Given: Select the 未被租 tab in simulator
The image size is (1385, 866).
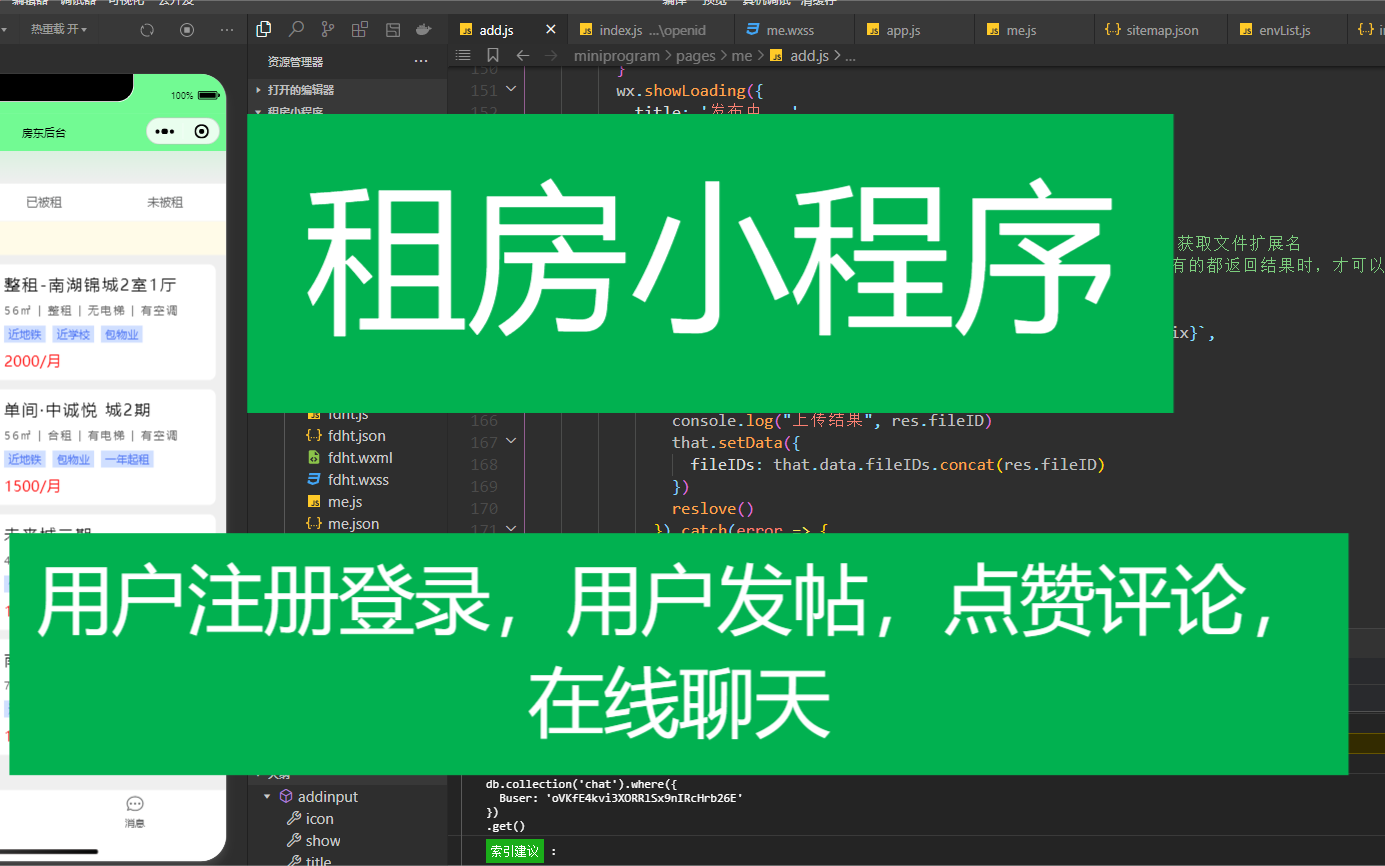Looking at the screenshot, I should (165, 202).
